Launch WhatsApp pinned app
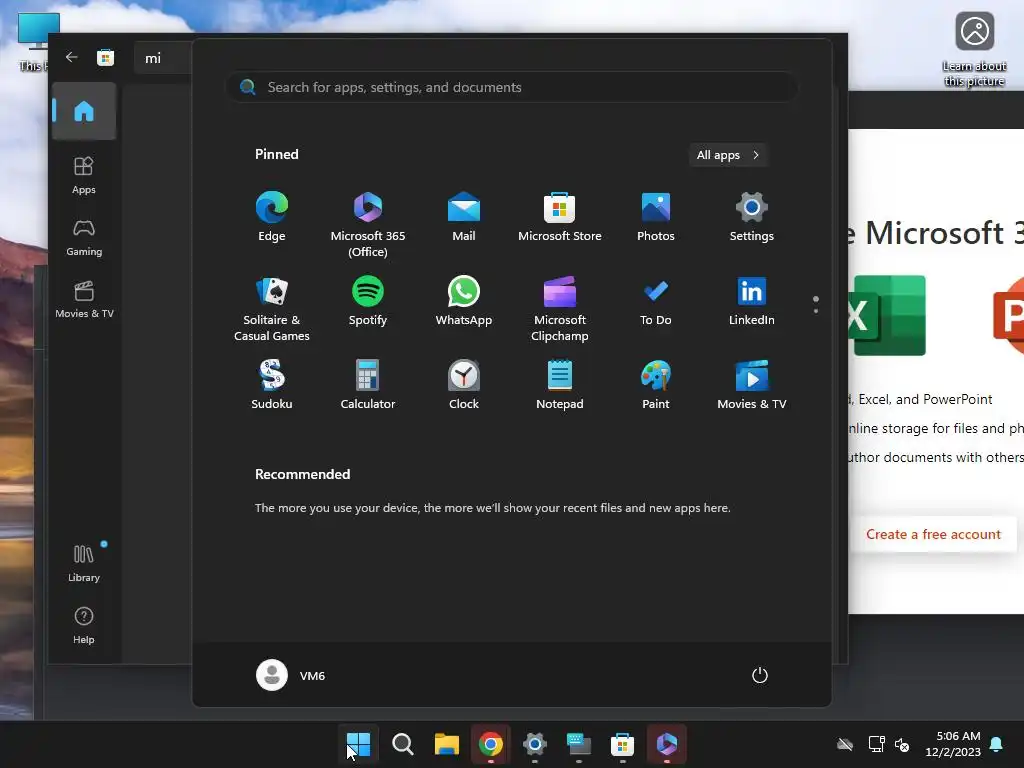The width and height of the screenshot is (1024, 768). coord(464,301)
